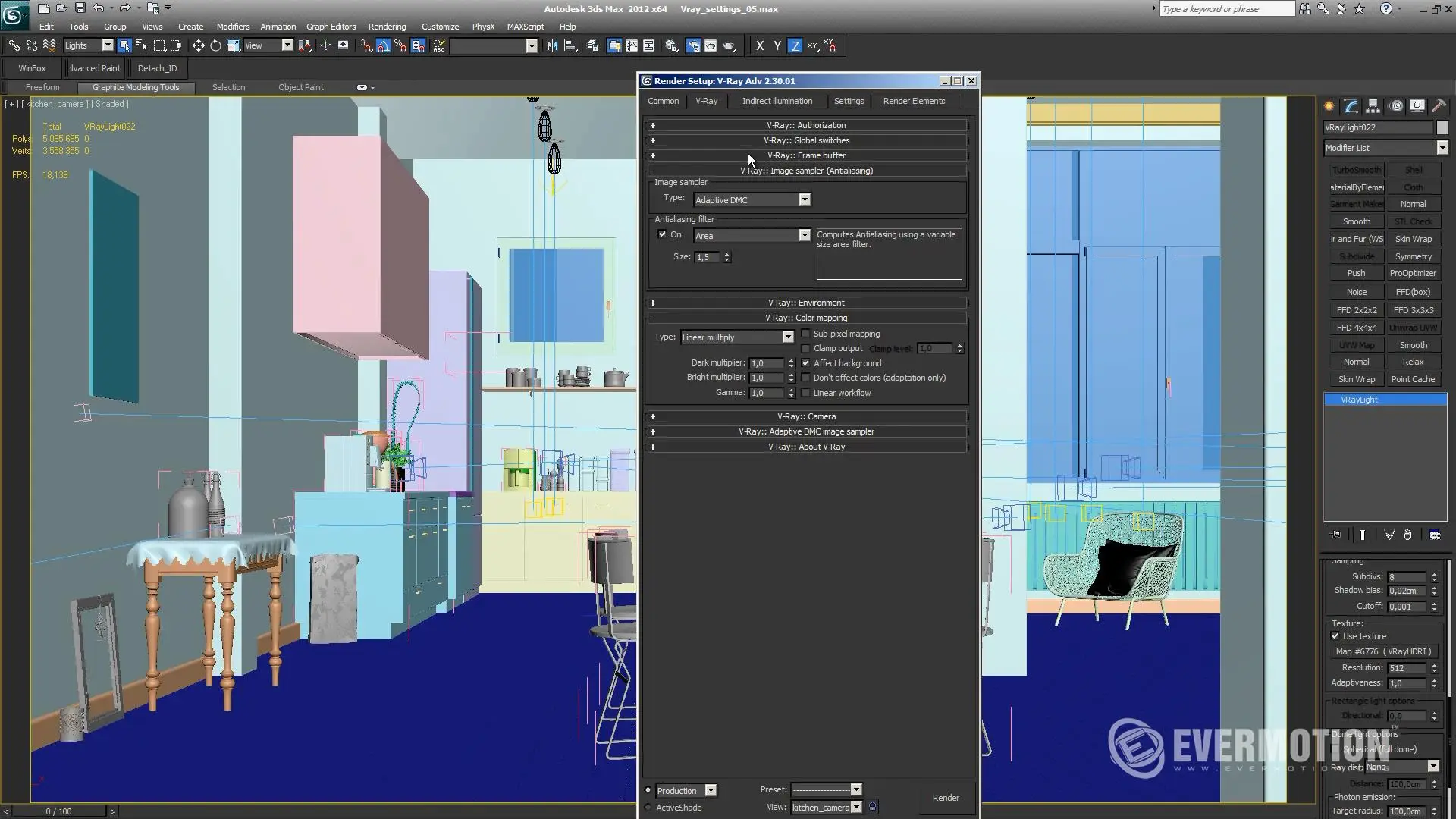Toggle Don't affect colors checkbox
This screenshot has height=819, width=1456.
805,378
